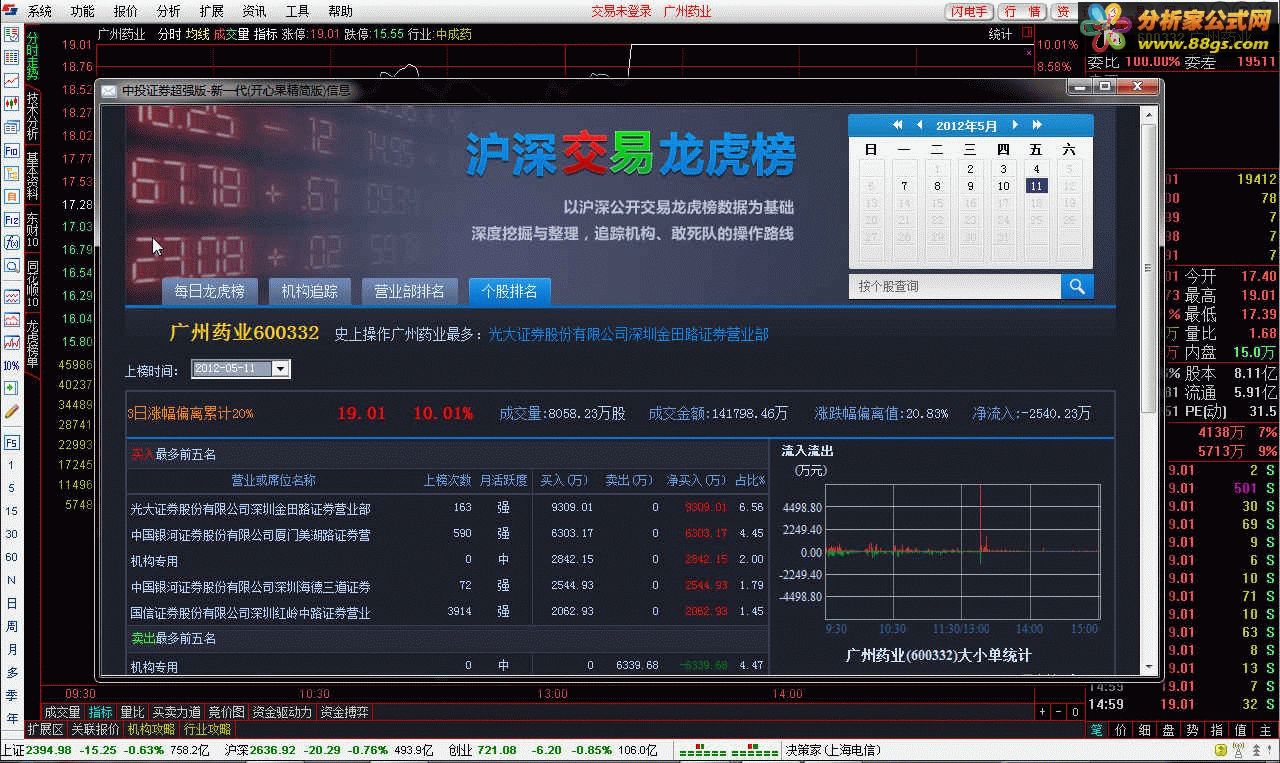Switch to 营业部排名 tab
Viewport: 1280px width, 763px height.
[x=409, y=291]
